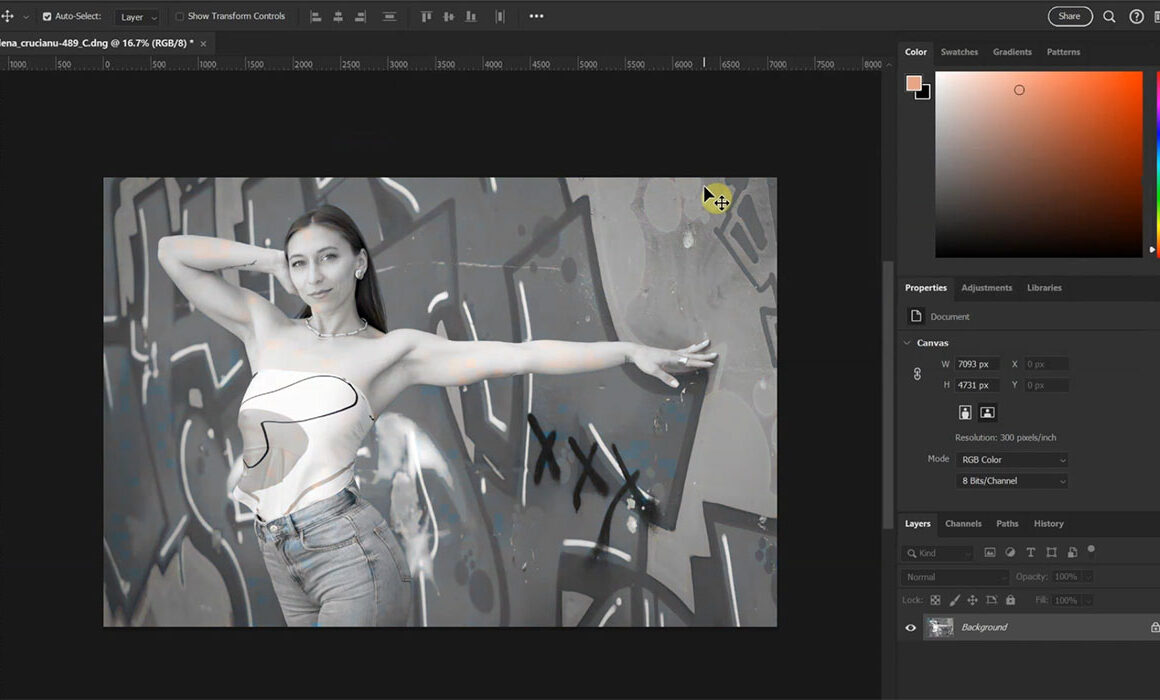Switch to the Channels tab
Viewport: 1160px width, 700px height.
coord(963,524)
